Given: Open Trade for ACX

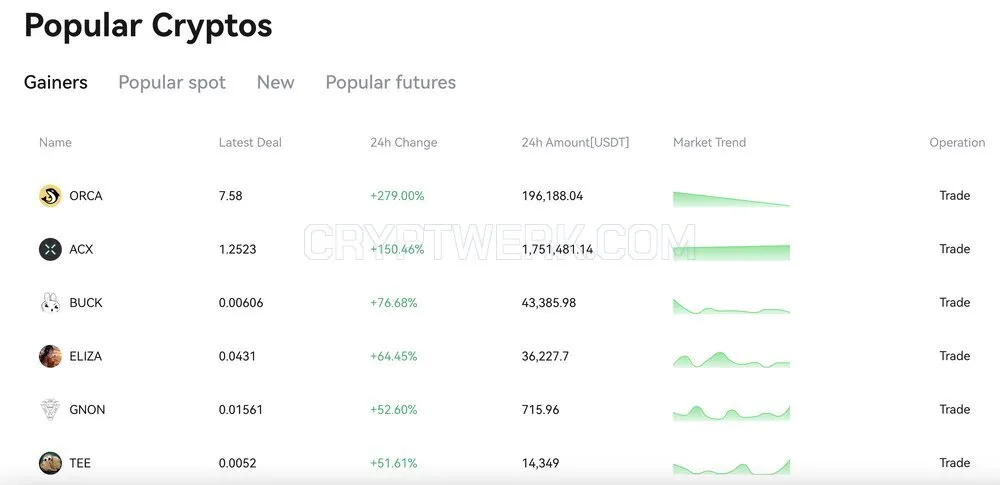Looking at the screenshot, I should [x=954, y=249].
